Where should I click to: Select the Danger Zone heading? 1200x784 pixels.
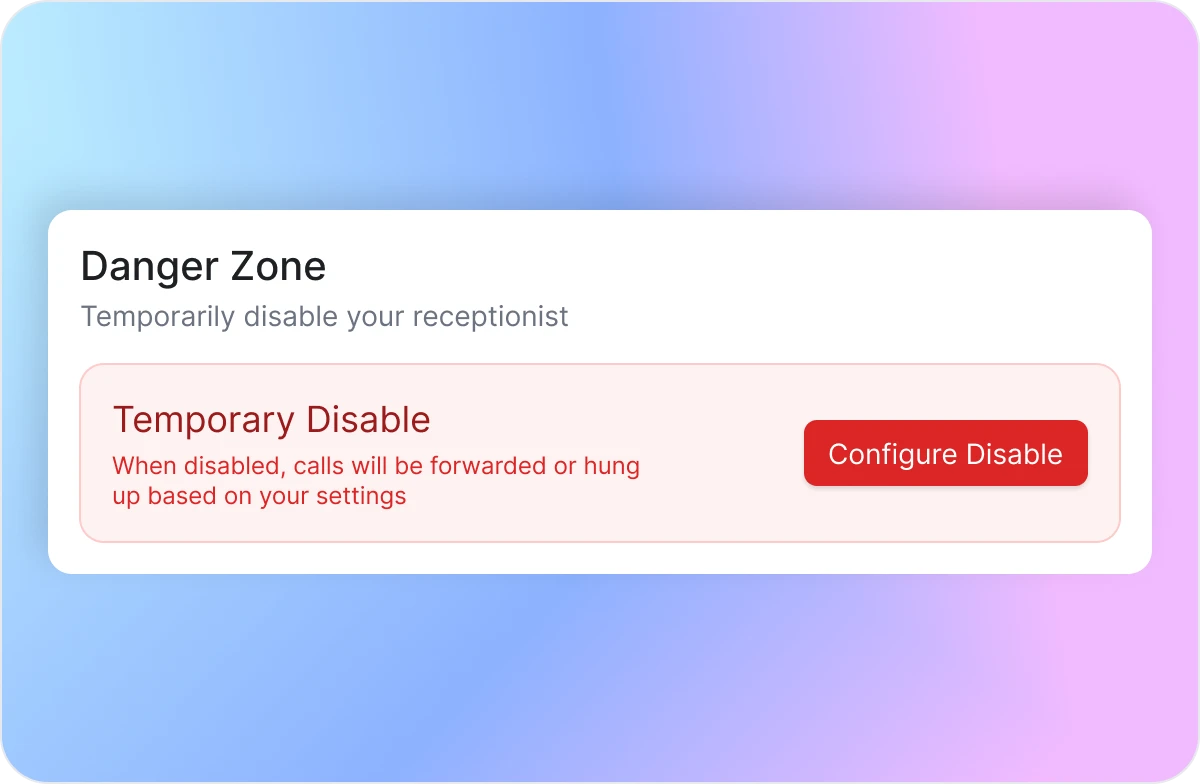(x=203, y=266)
